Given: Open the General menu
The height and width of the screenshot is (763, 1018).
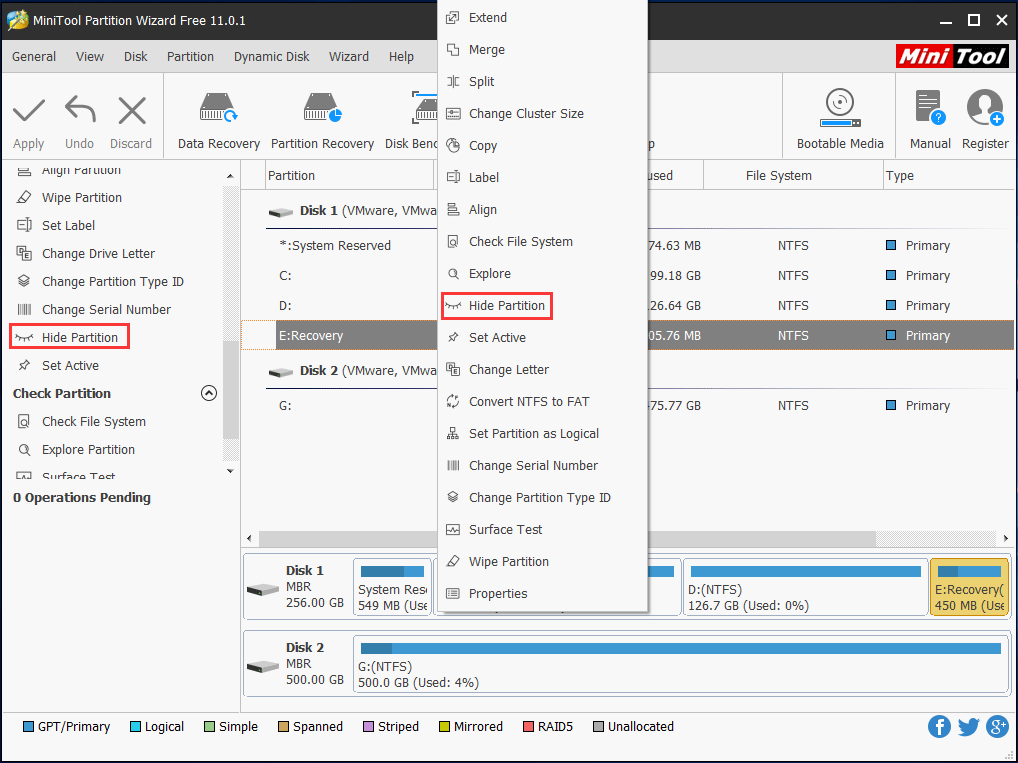Looking at the screenshot, I should click(x=34, y=56).
